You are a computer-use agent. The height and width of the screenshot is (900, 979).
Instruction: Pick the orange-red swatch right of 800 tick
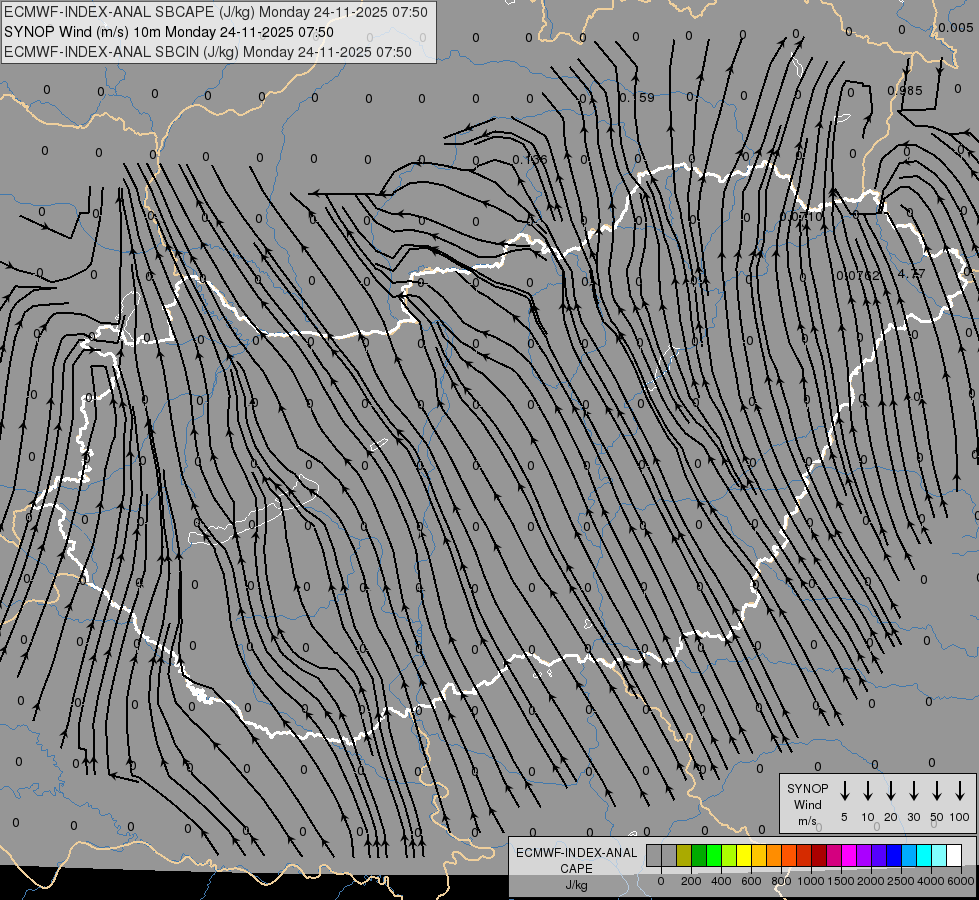[789, 855]
